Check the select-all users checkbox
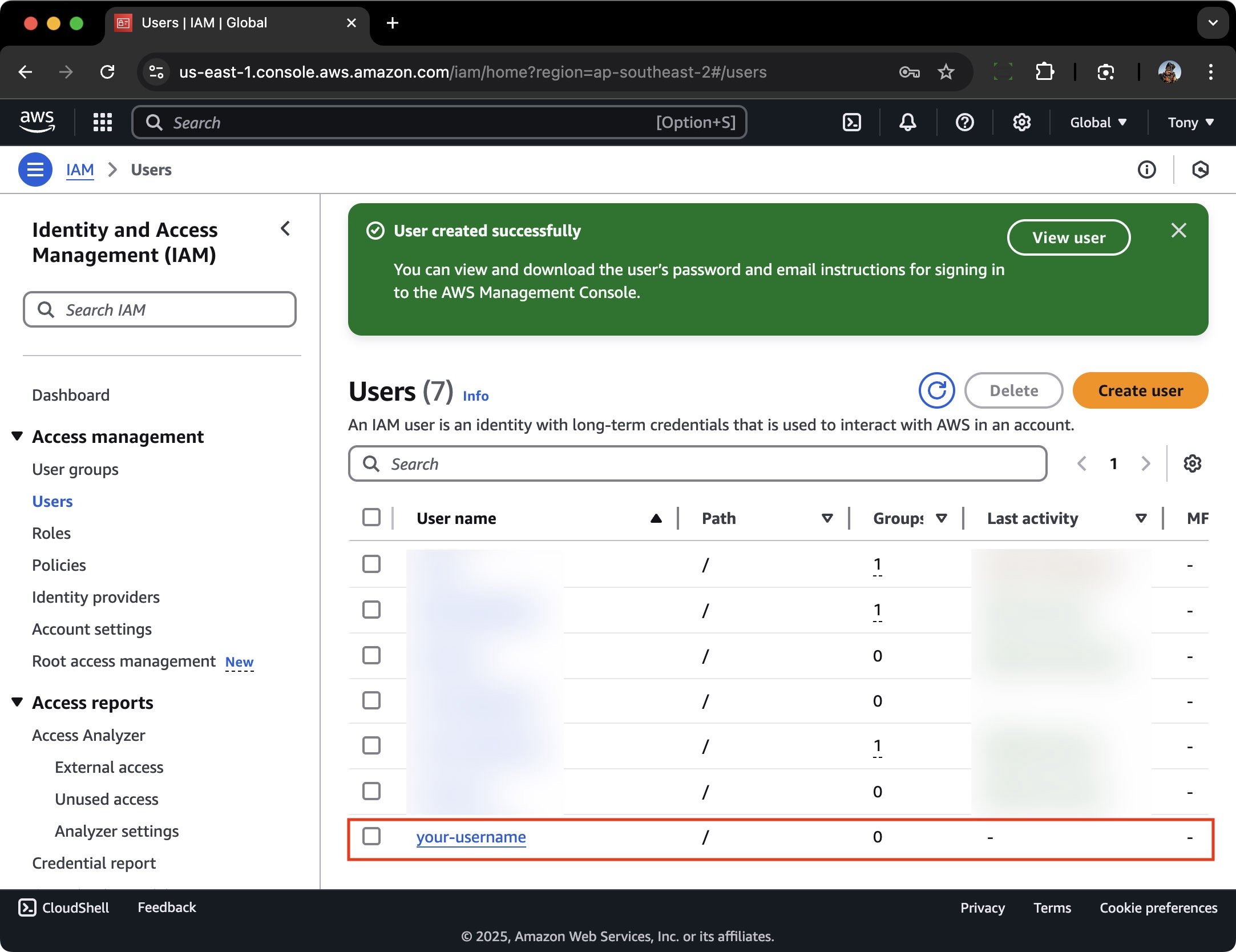This screenshot has height=952, width=1236. coord(371,518)
